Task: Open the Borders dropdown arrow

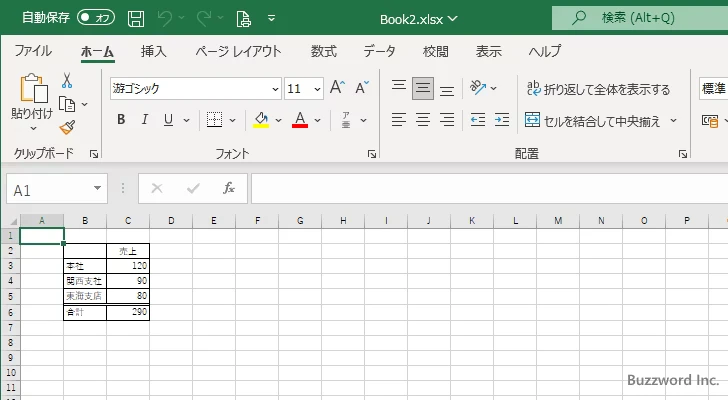Action: [x=232, y=120]
